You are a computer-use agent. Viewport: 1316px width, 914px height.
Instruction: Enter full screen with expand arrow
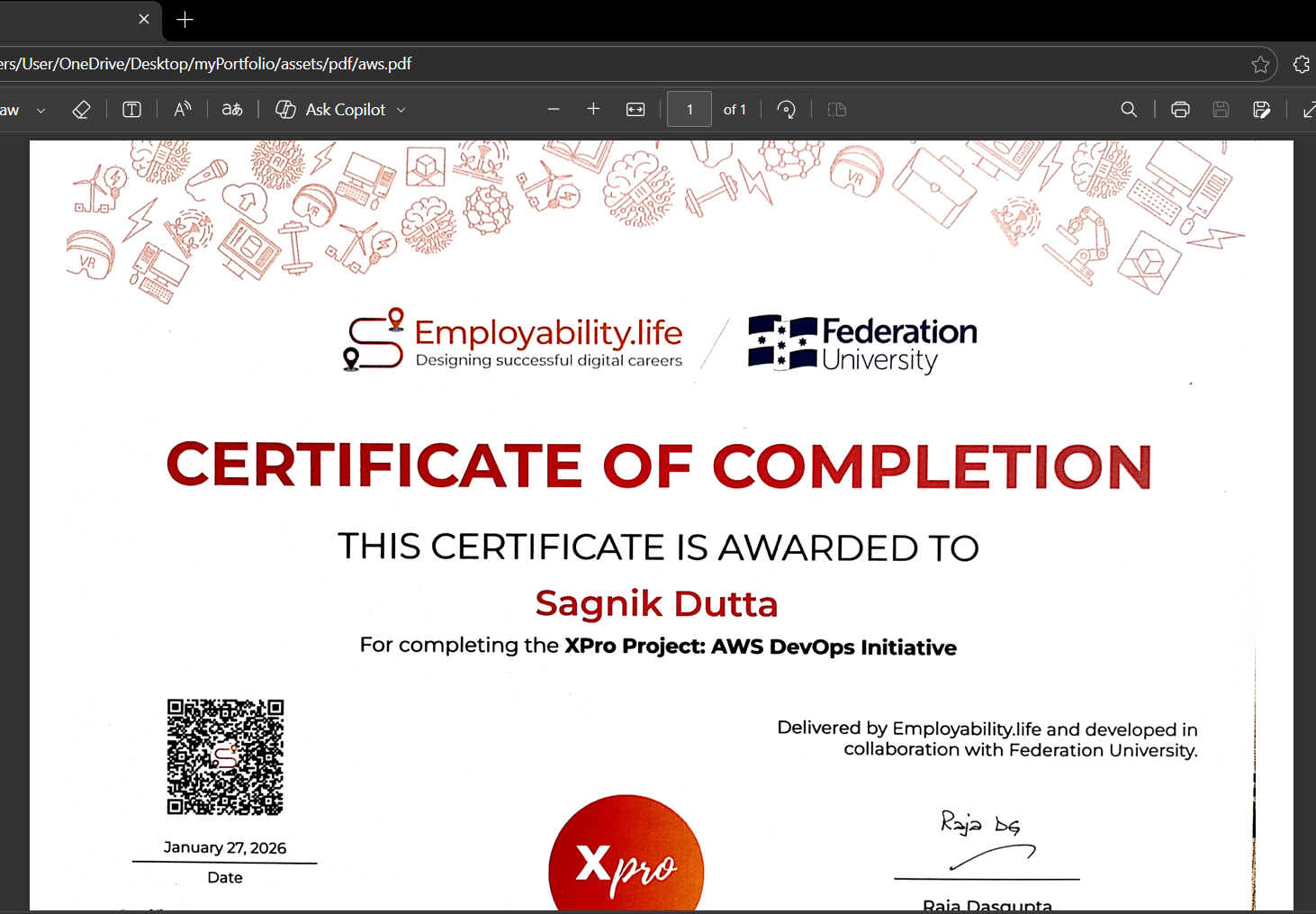1309,110
